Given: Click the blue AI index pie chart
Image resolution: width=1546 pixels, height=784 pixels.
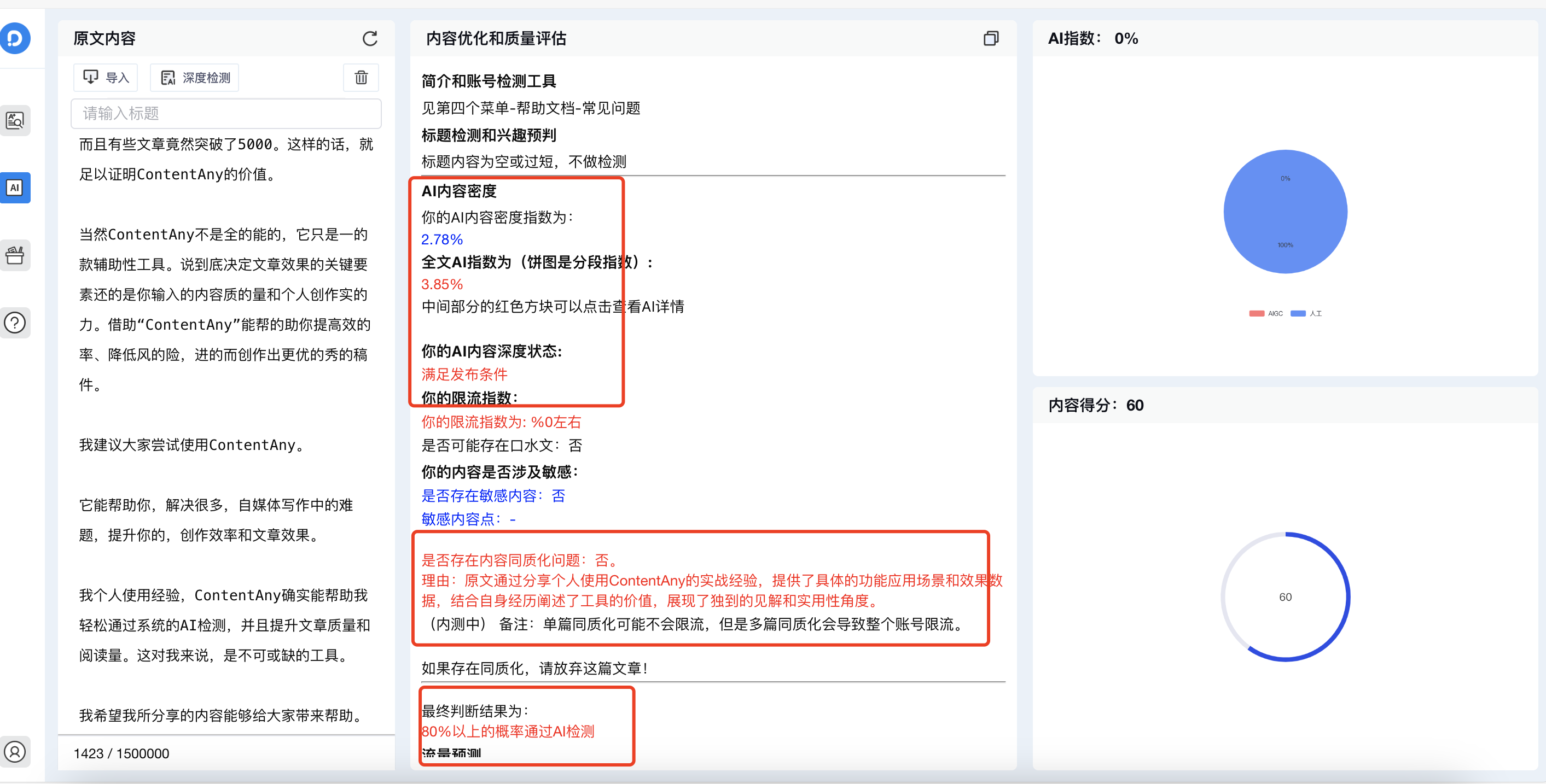Looking at the screenshot, I should point(1285,212).
